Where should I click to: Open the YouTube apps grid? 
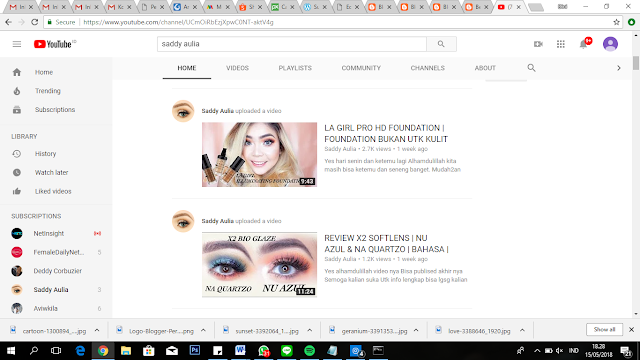click(561, 44)
